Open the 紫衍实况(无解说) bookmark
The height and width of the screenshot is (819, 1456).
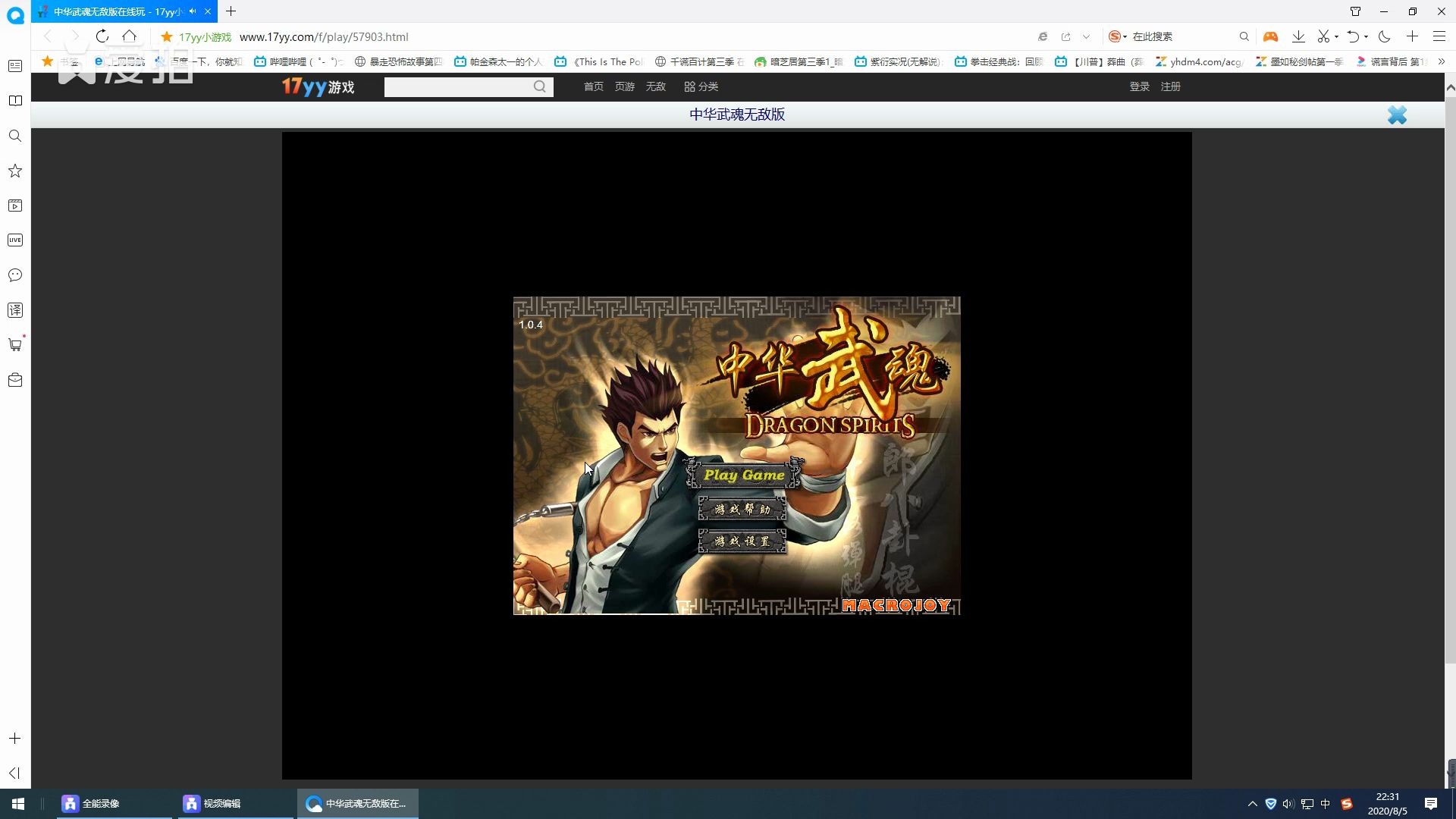coord(899,61)
